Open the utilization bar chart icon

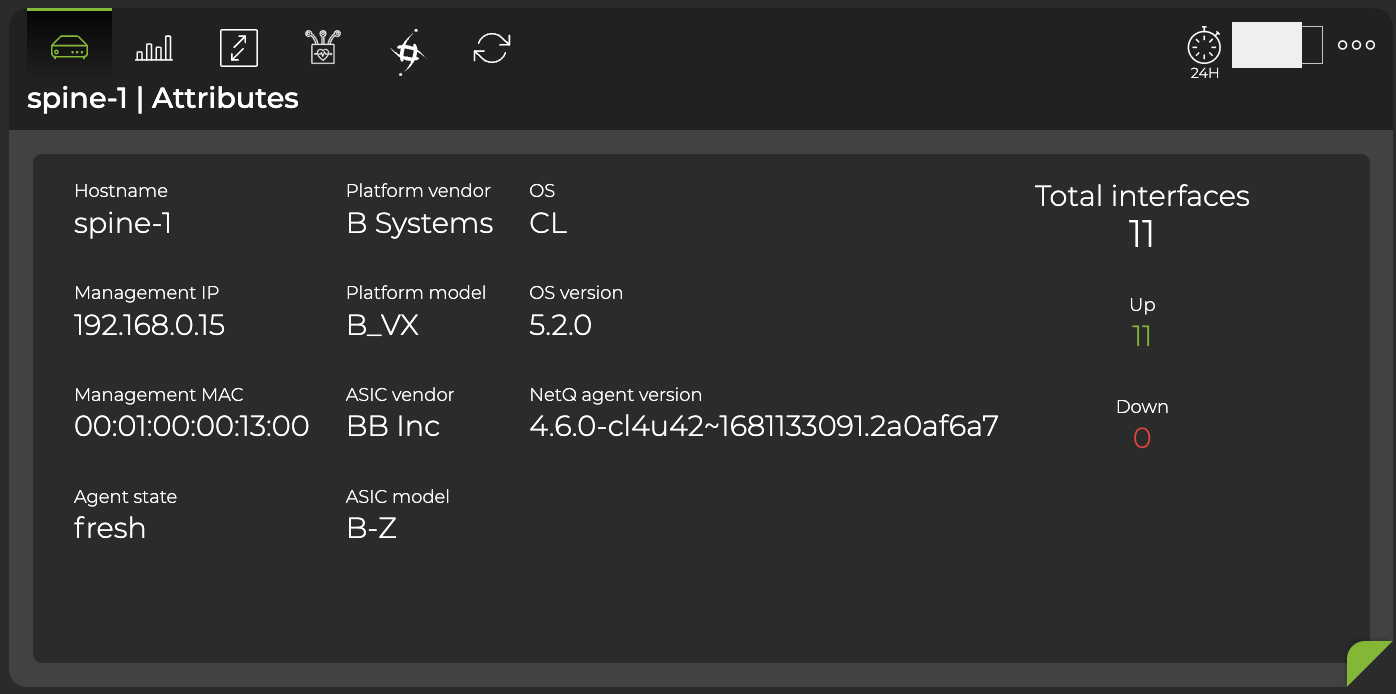click(153, 45)
